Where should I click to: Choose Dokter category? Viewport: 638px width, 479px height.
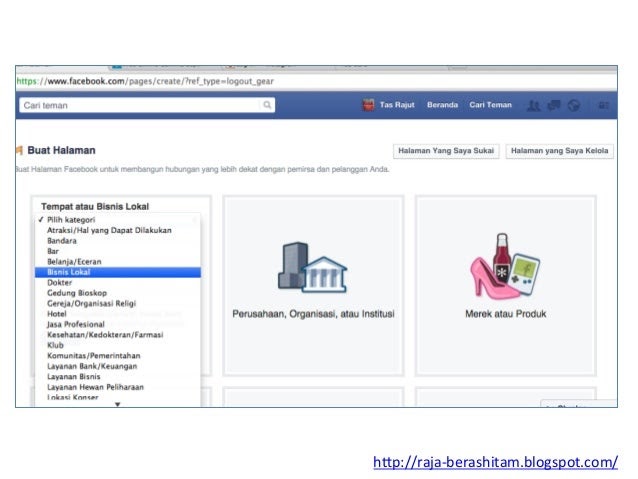click(118, 282)
